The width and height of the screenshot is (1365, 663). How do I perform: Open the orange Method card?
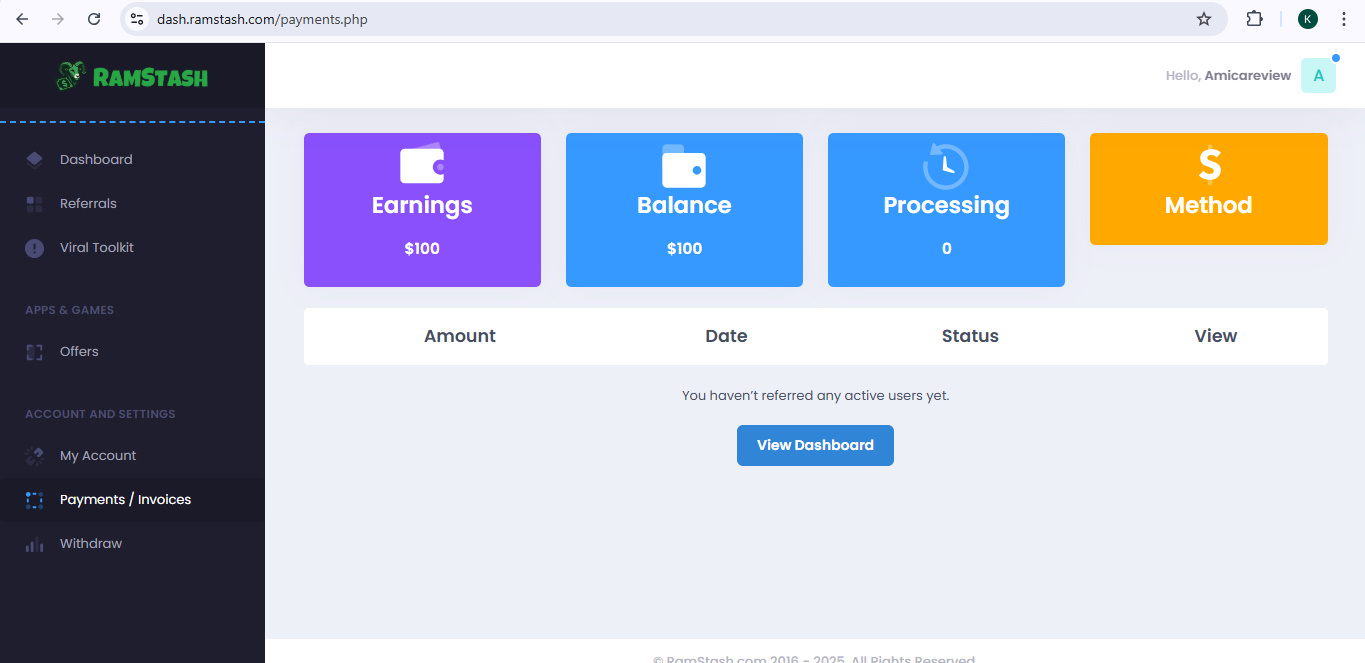click(1208, 189)
